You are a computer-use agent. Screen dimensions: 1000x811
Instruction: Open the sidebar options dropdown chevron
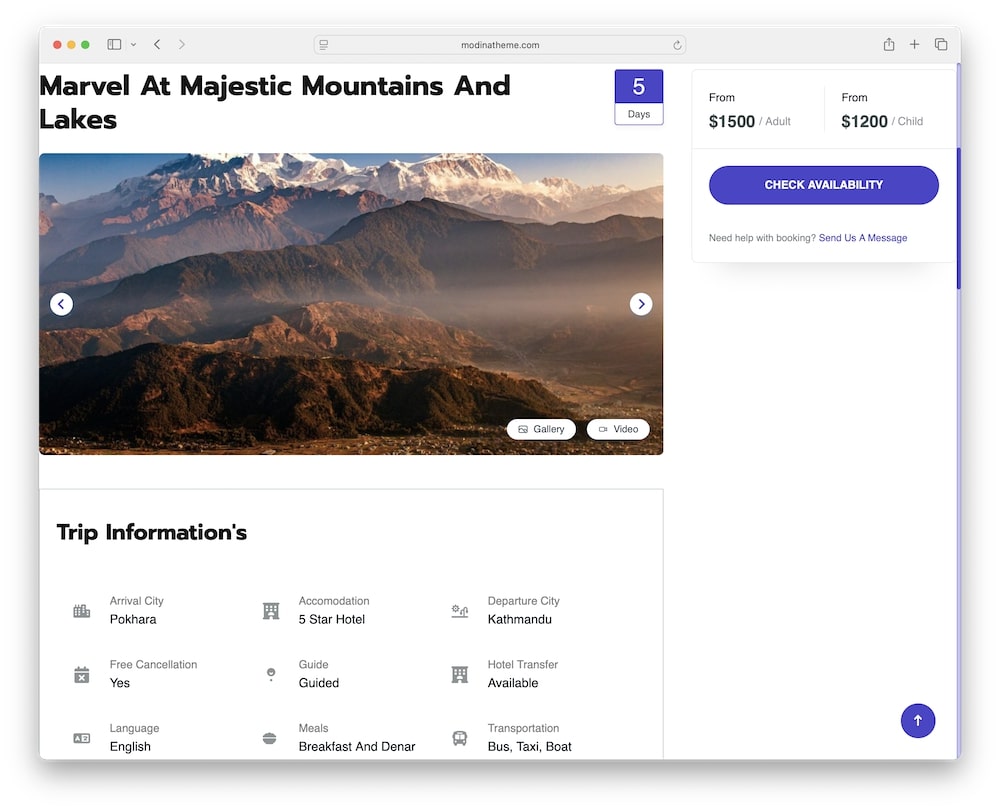(x=133, y=45)
